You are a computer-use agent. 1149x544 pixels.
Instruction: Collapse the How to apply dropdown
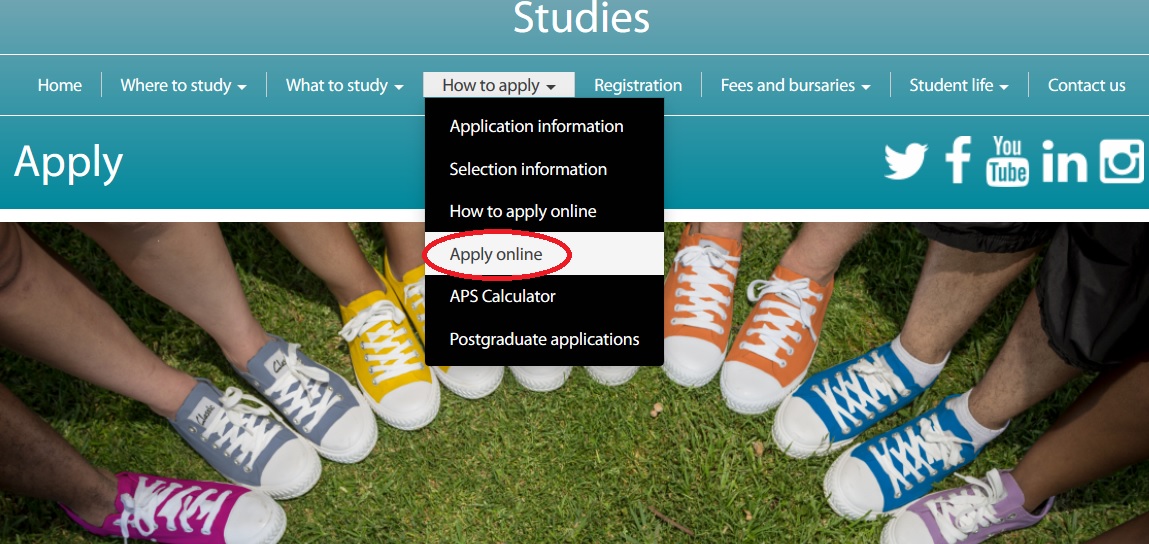(498, 86)
